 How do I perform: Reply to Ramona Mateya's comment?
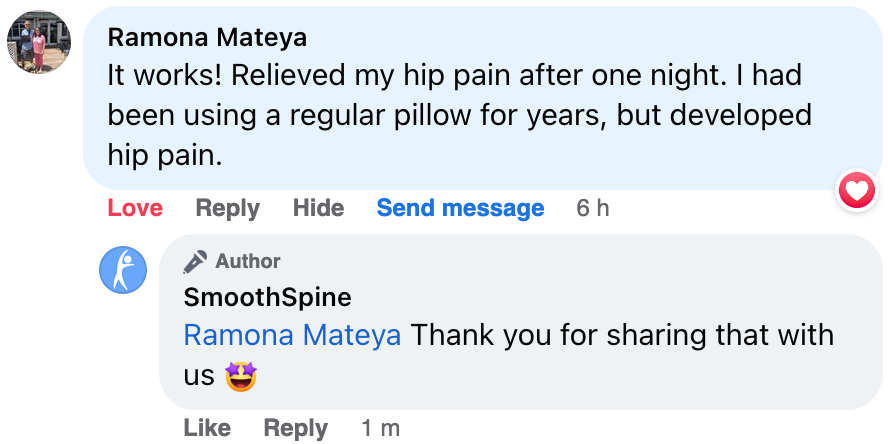(227, 208)
